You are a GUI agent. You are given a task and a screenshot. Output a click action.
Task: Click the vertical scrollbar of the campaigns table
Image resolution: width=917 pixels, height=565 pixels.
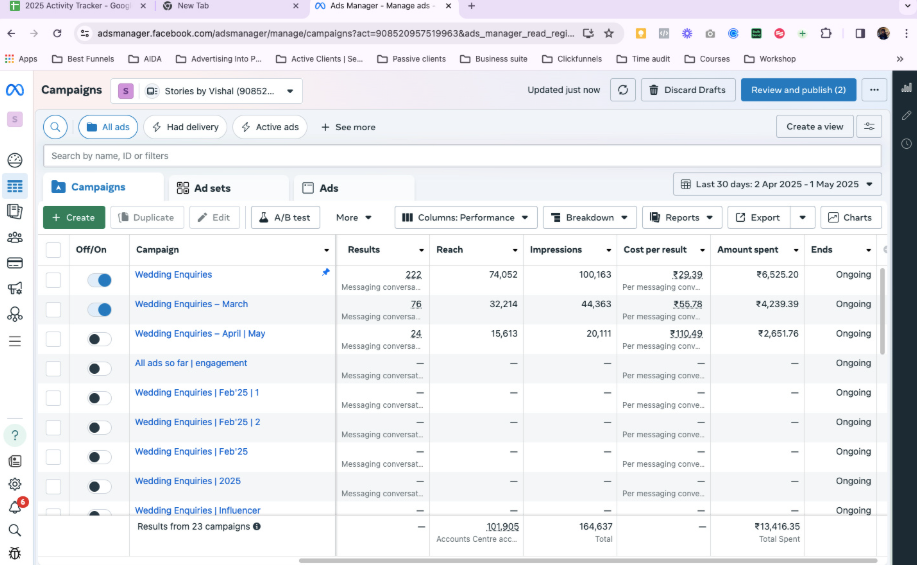(x=881, y=310)
